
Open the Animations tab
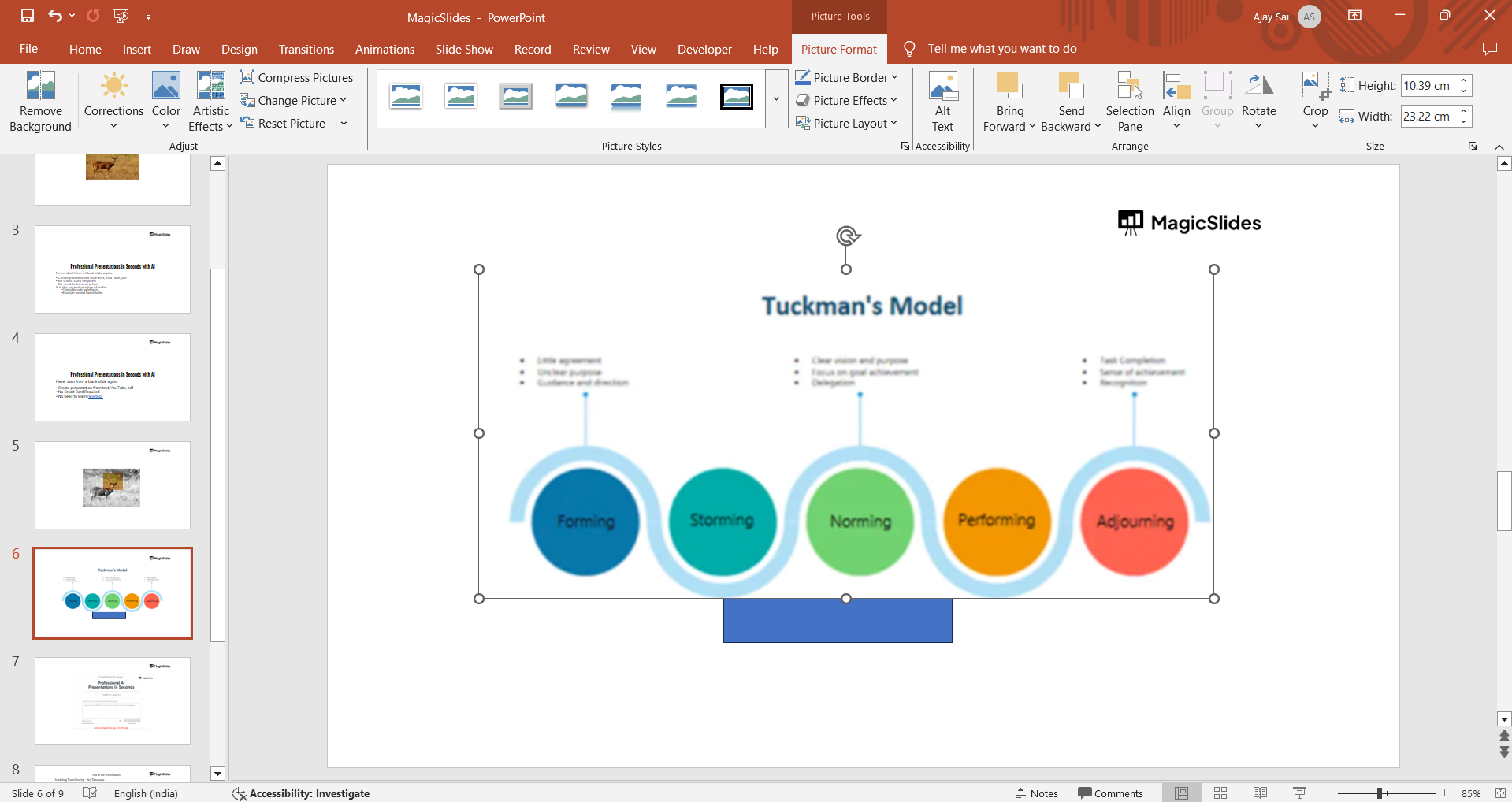(x=385, y=49)
